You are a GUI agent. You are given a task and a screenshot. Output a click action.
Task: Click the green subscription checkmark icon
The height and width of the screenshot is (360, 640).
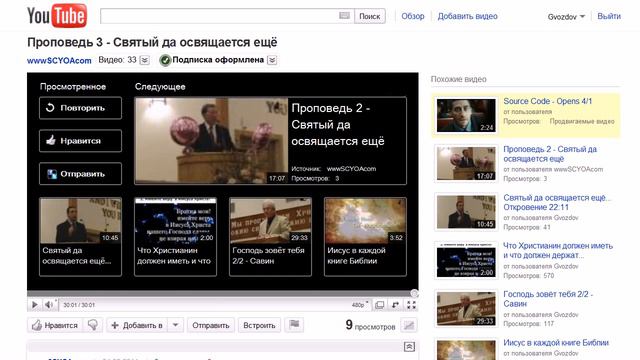pyautogui.click(x=165, y=60)
